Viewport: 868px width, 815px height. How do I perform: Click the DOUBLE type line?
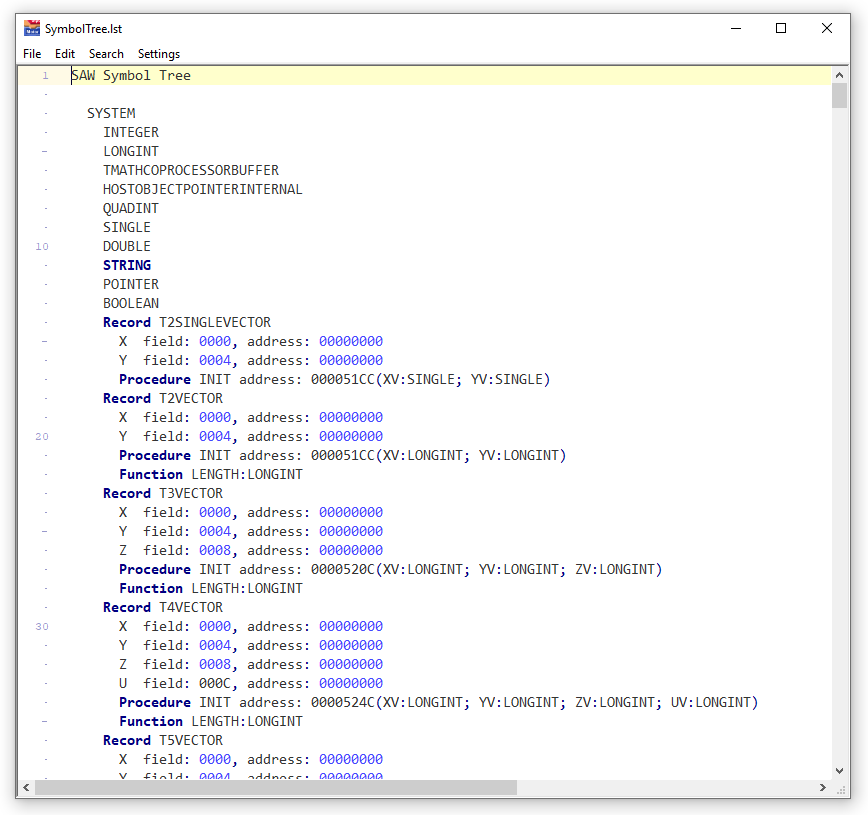pyautogui.click(x=127, y=246)
